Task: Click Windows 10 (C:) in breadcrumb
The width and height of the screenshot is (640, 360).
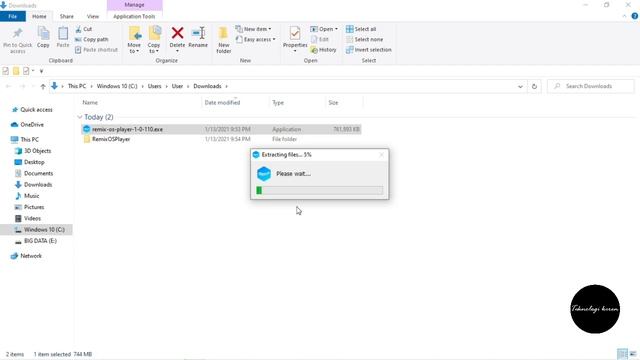Action: (117, 86)
